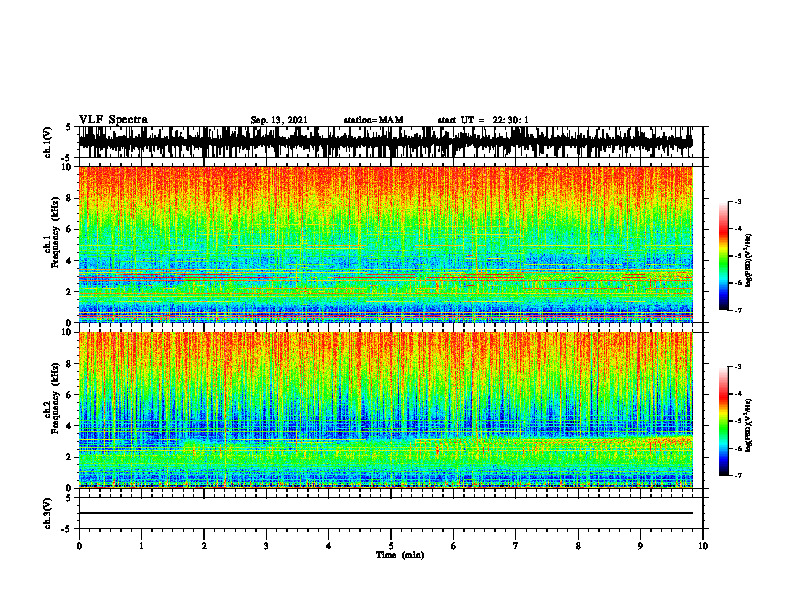Click the "Time (min)" axis label

point(400,555)
